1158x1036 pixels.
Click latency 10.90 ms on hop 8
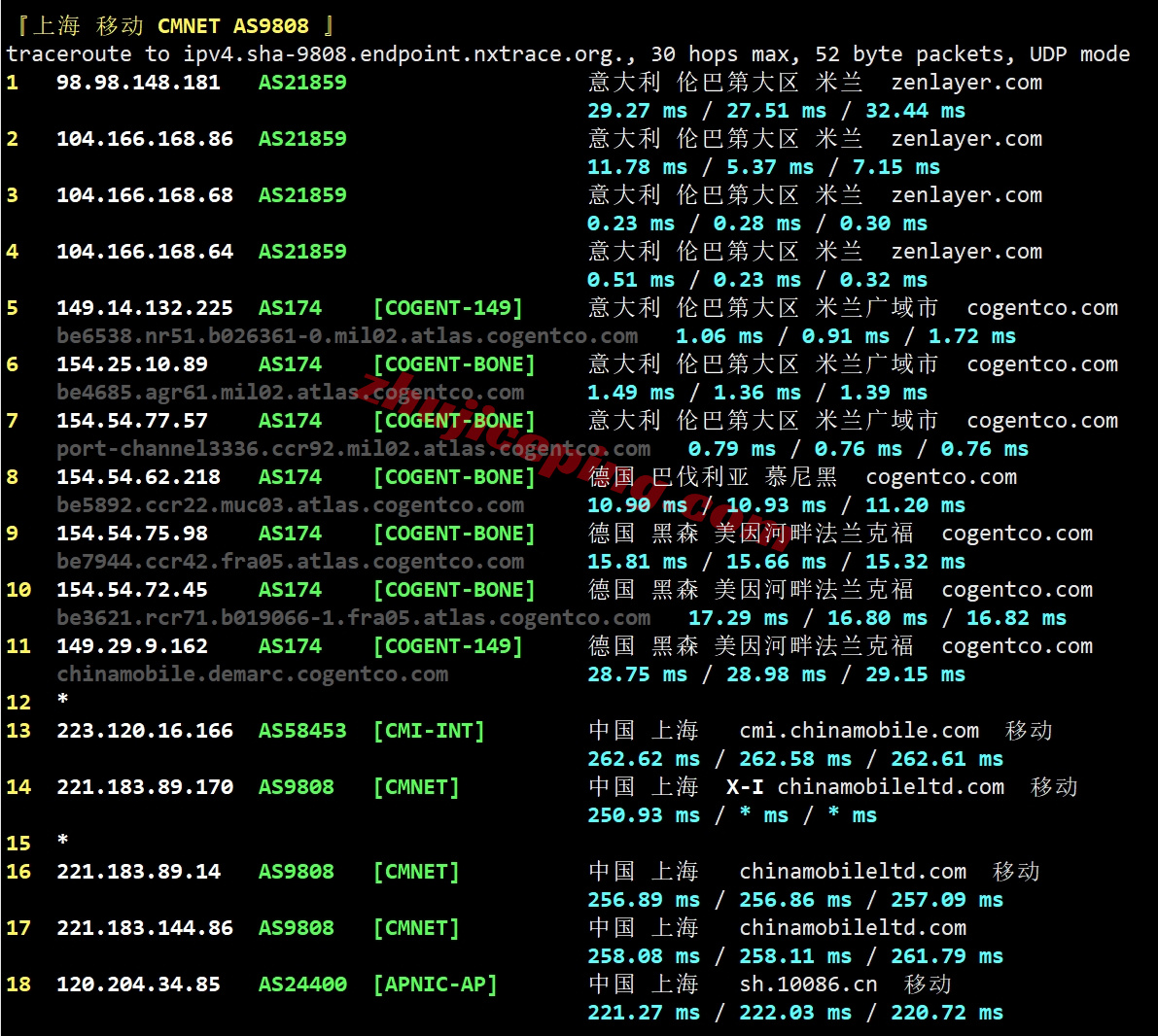click(638, 505)
